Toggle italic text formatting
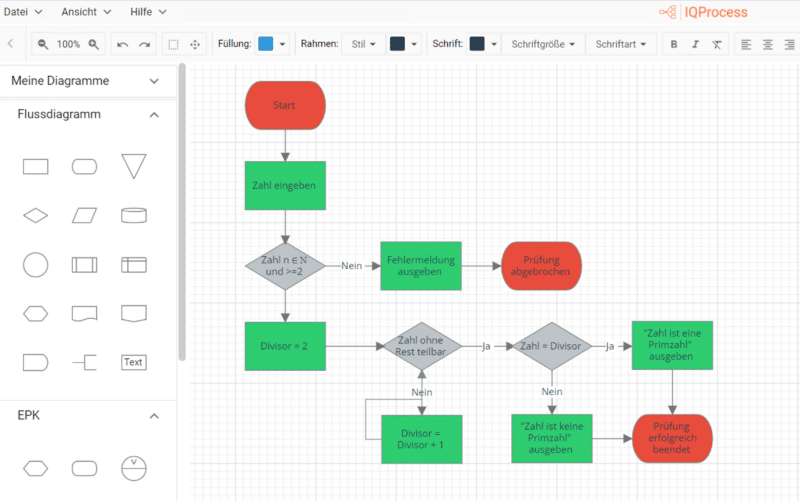 (x=695, y=44)
